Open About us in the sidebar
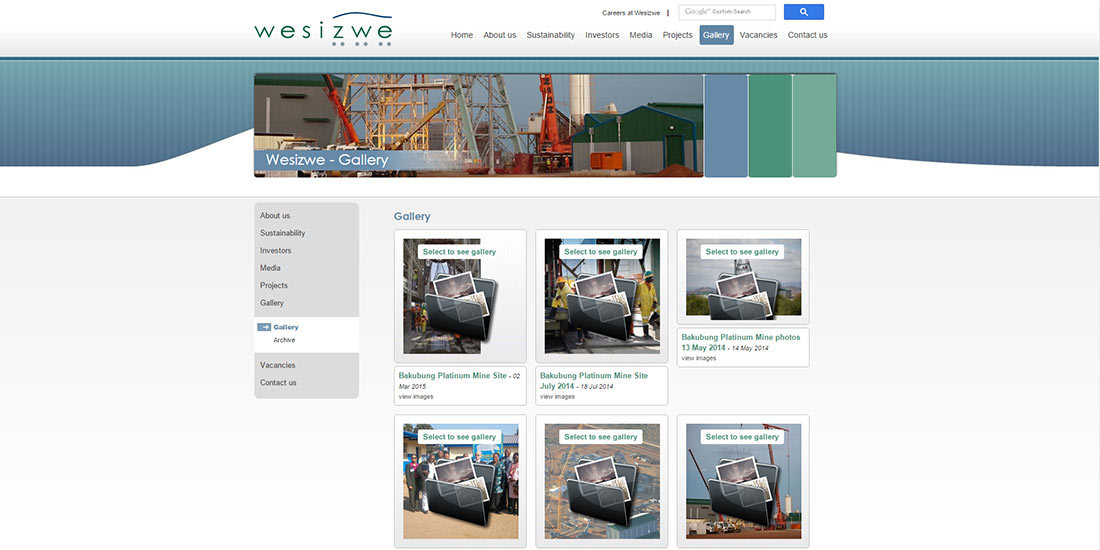The image size is (1100, 550). click(x=275, y=215)
